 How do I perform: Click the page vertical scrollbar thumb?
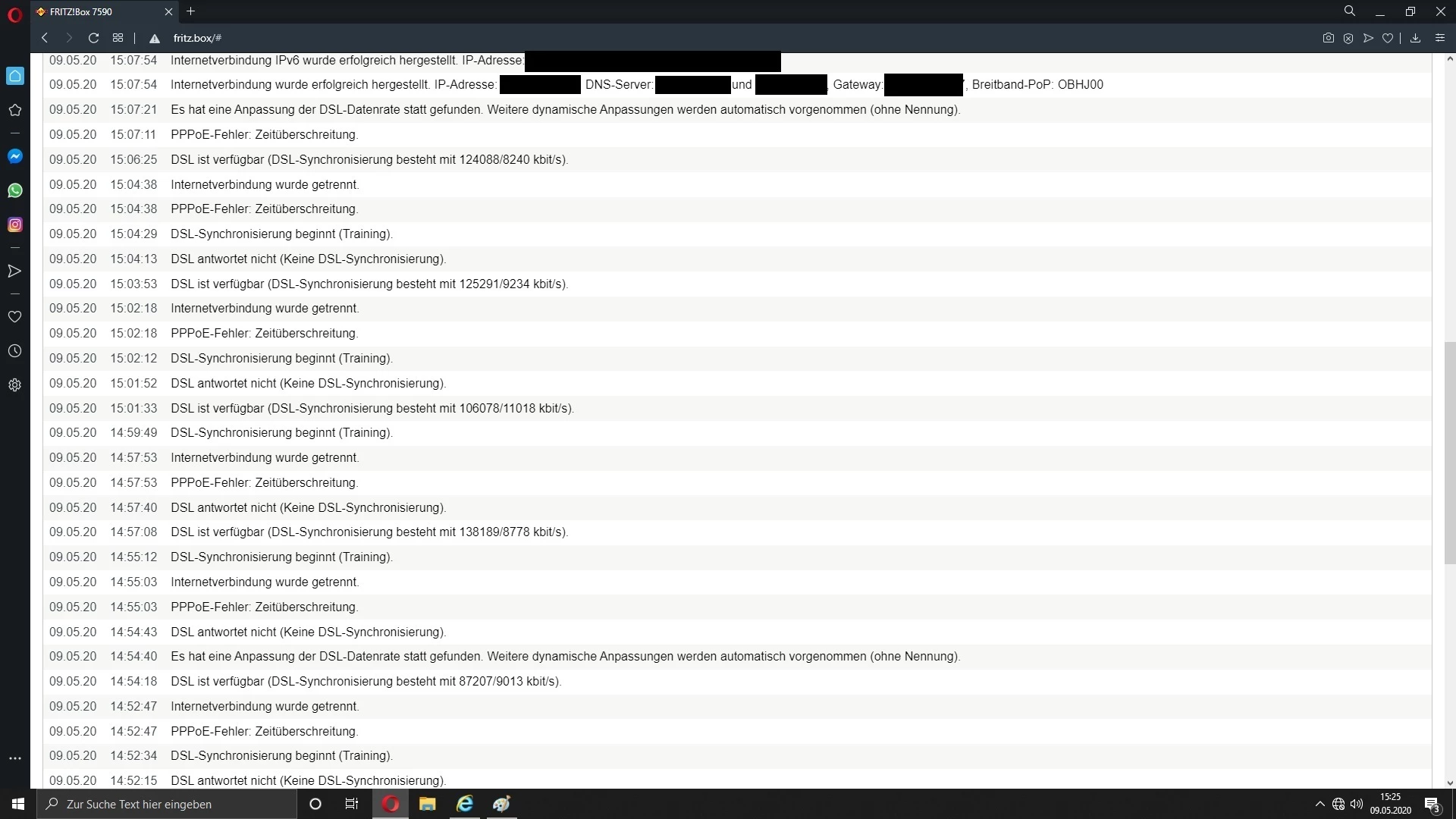(1449, 453)
